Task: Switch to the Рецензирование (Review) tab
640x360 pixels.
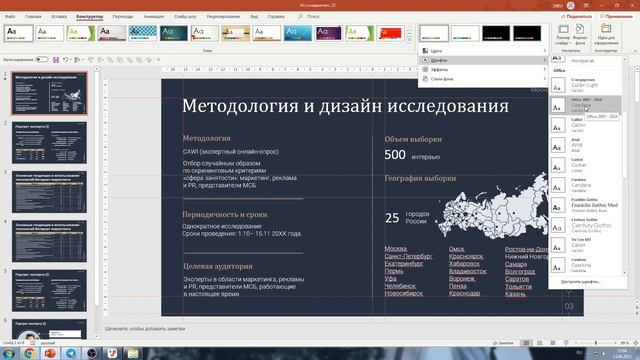Action: click(x=223, y=16)
